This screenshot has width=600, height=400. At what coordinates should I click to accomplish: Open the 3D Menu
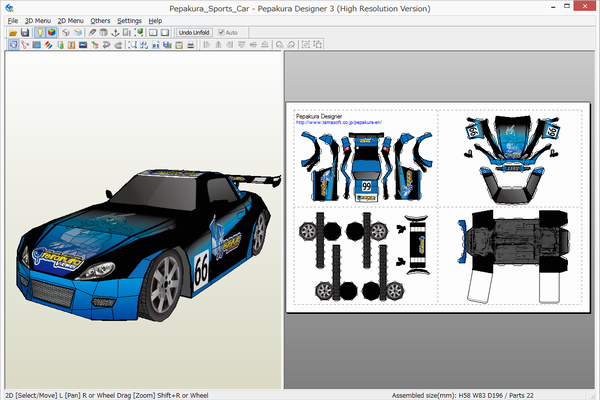pos(38,21)
